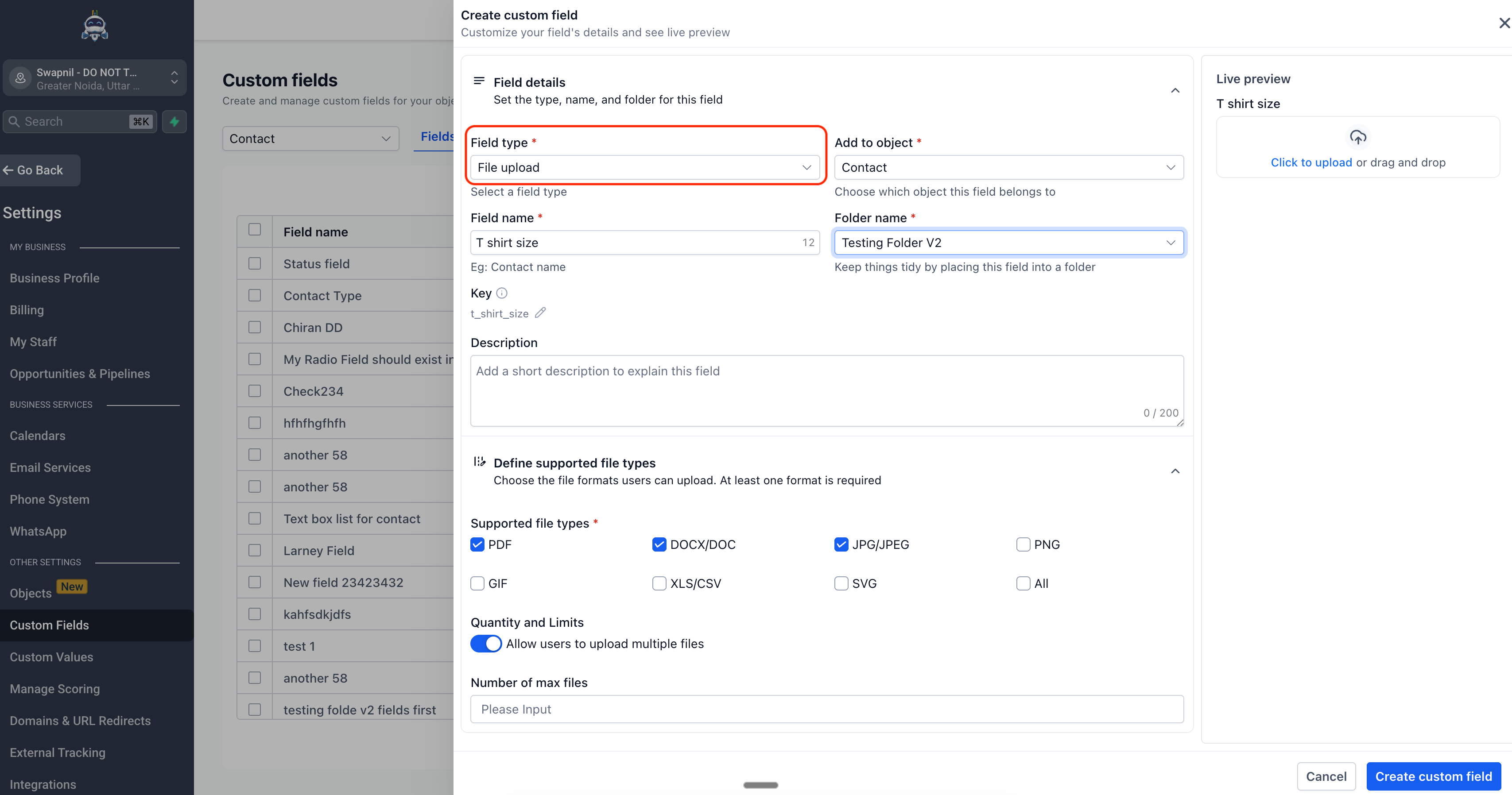Click the robot logo in sidebar
The width and height of the screenshot is (1512, 795).
(94, 27)
